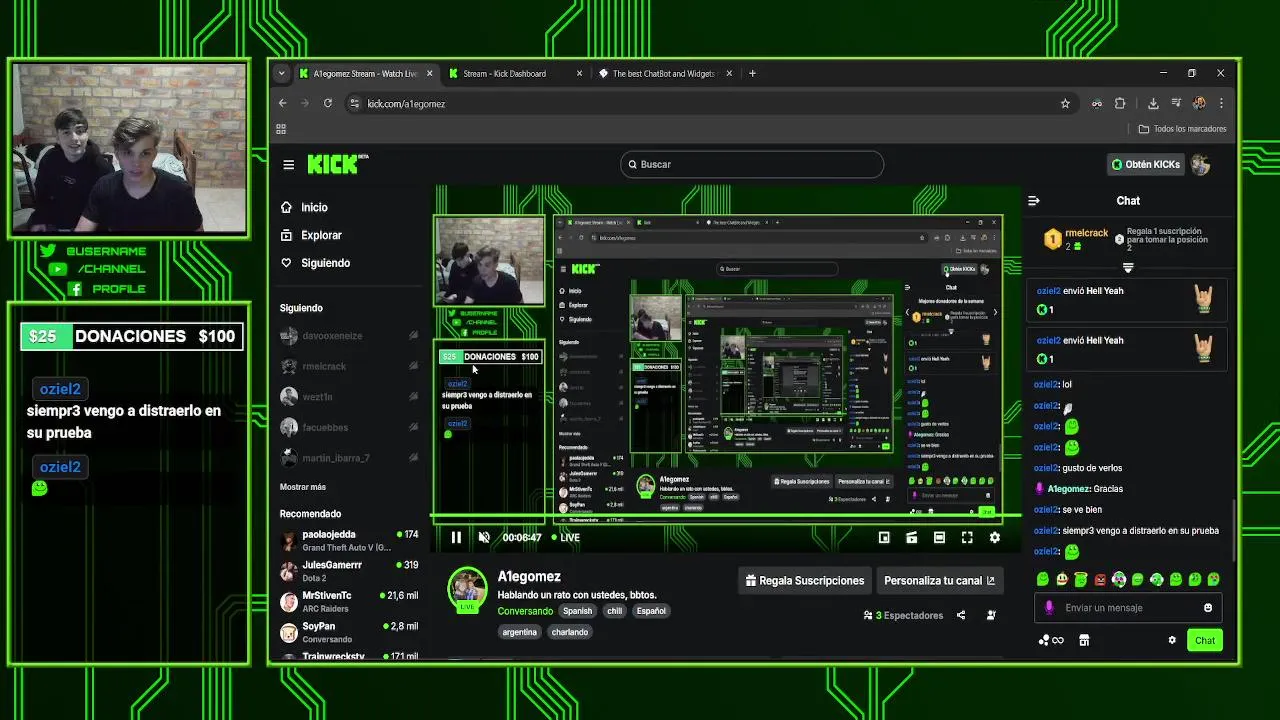Switch to Stream - Kick Dashboard tab

point(513,74)
